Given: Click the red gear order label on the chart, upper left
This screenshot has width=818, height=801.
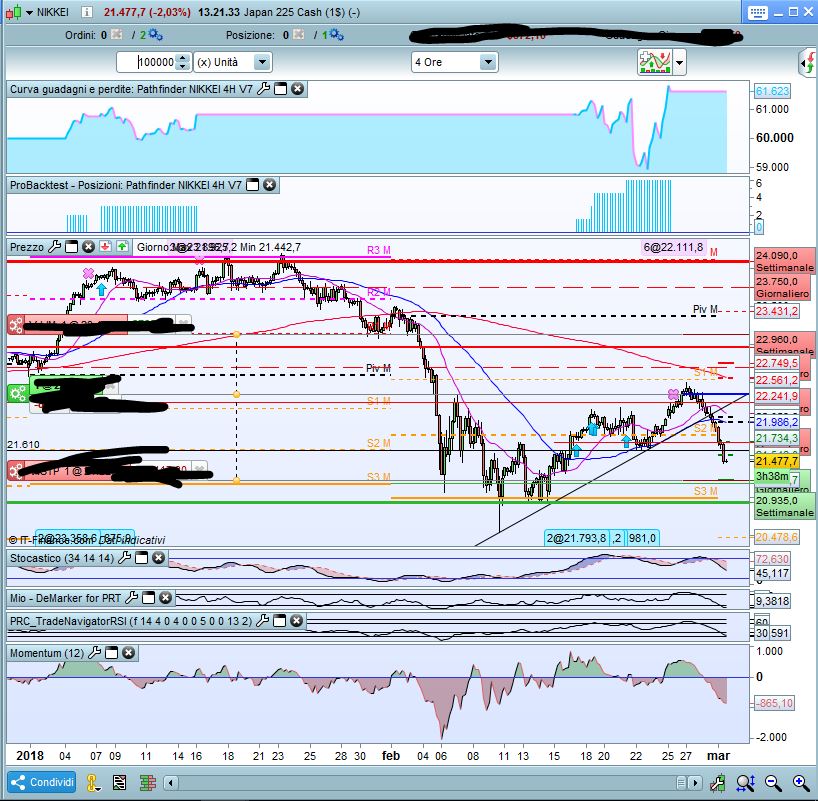Looking at the screenshot, I should click(16, 325).
